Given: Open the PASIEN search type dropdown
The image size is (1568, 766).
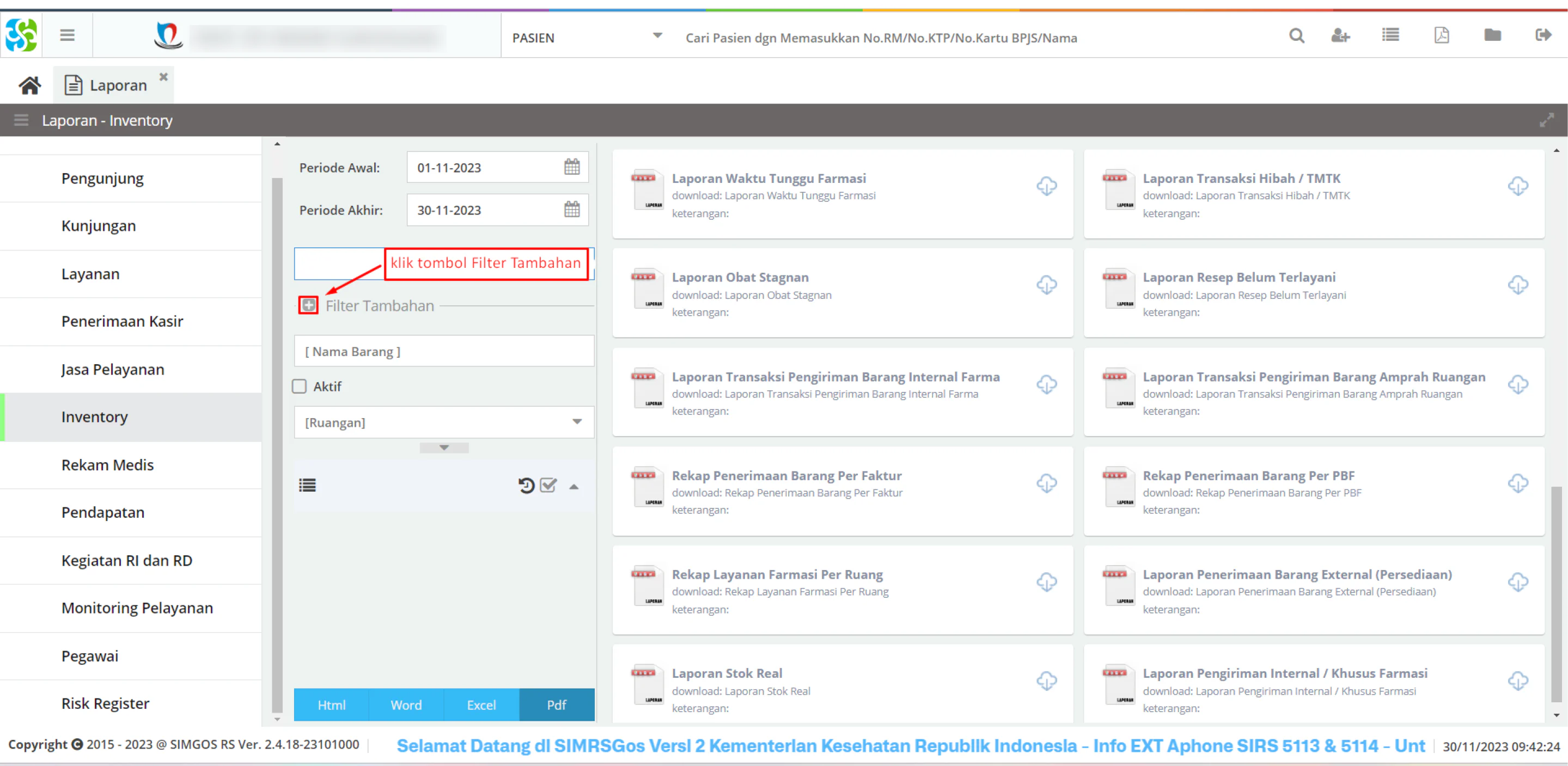Looking at the screenshot, I should [587, 37].
